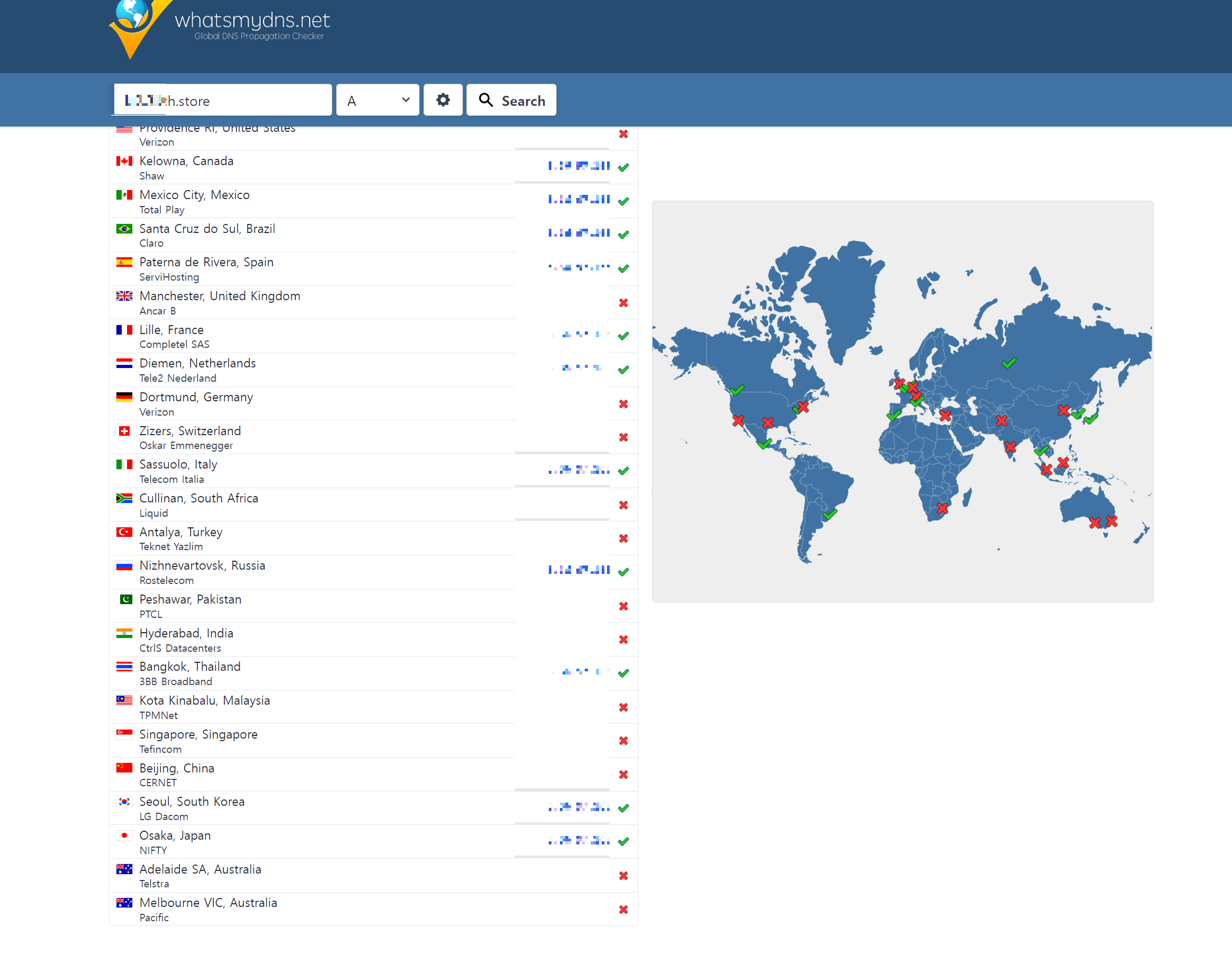Screen dimensions: 1232x953
Task: Click the Japan flag icon
Action: pyautogui.click(x=124, y=835)
